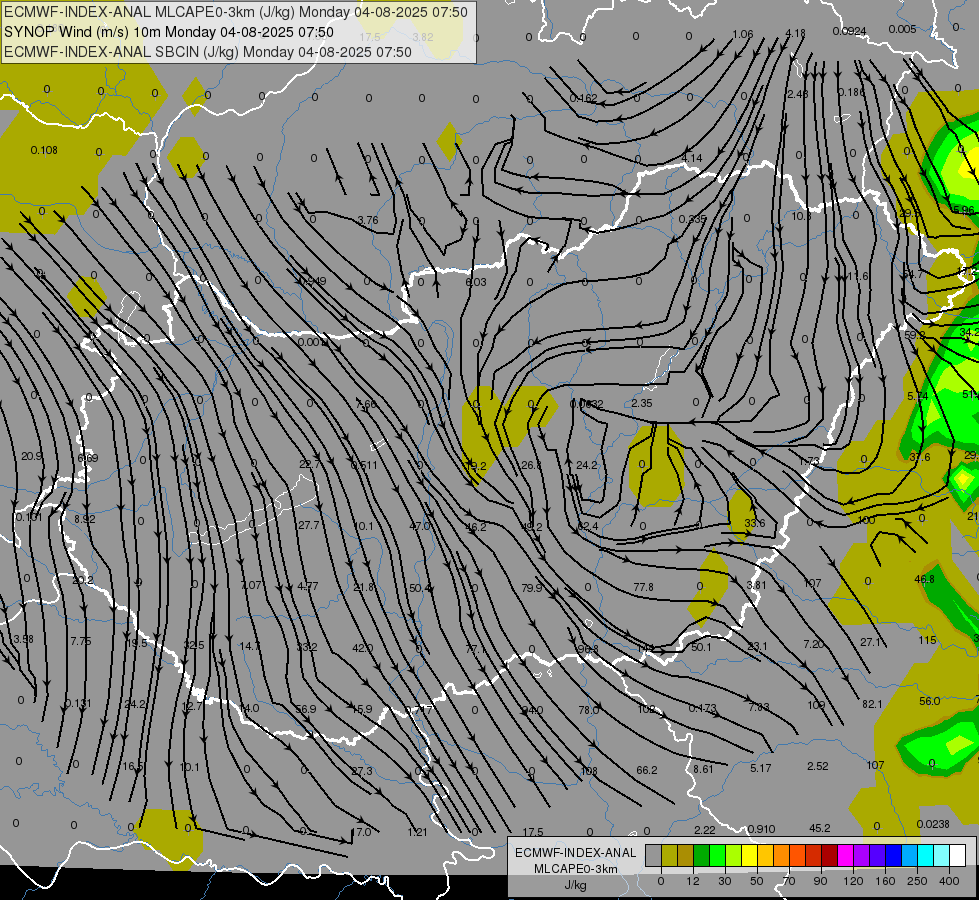Click the map value '0.0238'
Viewport: 979px width, 900px height.
[x=933, y=824]
